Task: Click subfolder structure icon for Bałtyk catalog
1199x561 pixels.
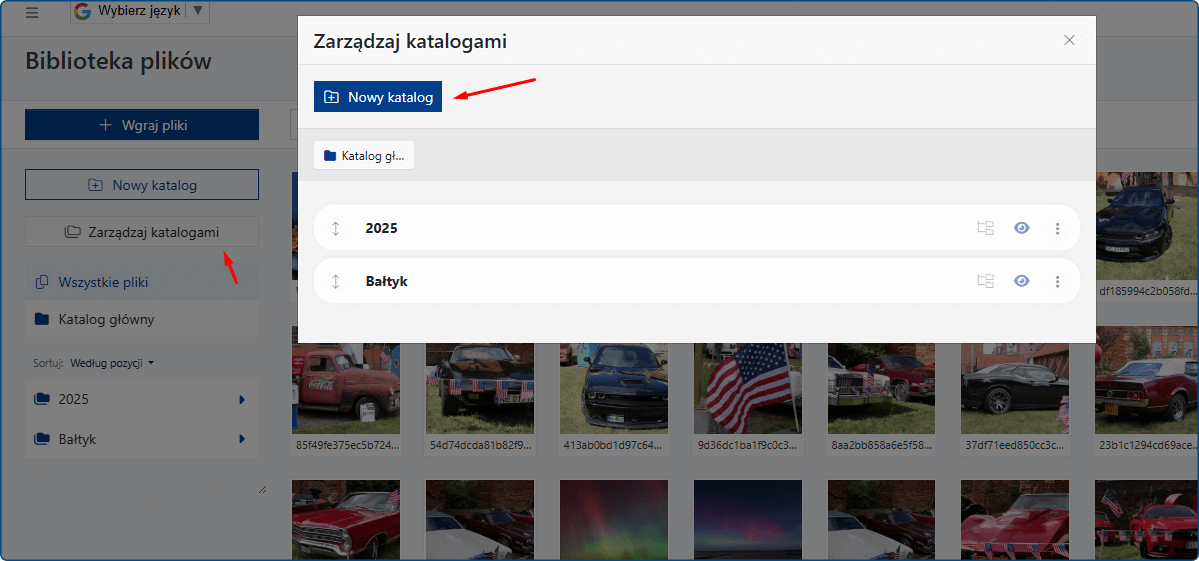Action: [x=985, y=281]
